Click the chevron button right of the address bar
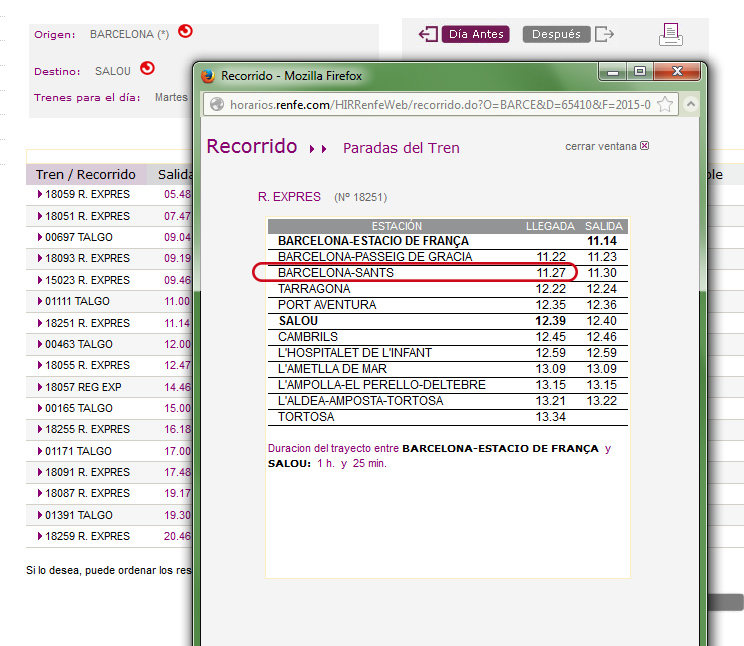 691,104
